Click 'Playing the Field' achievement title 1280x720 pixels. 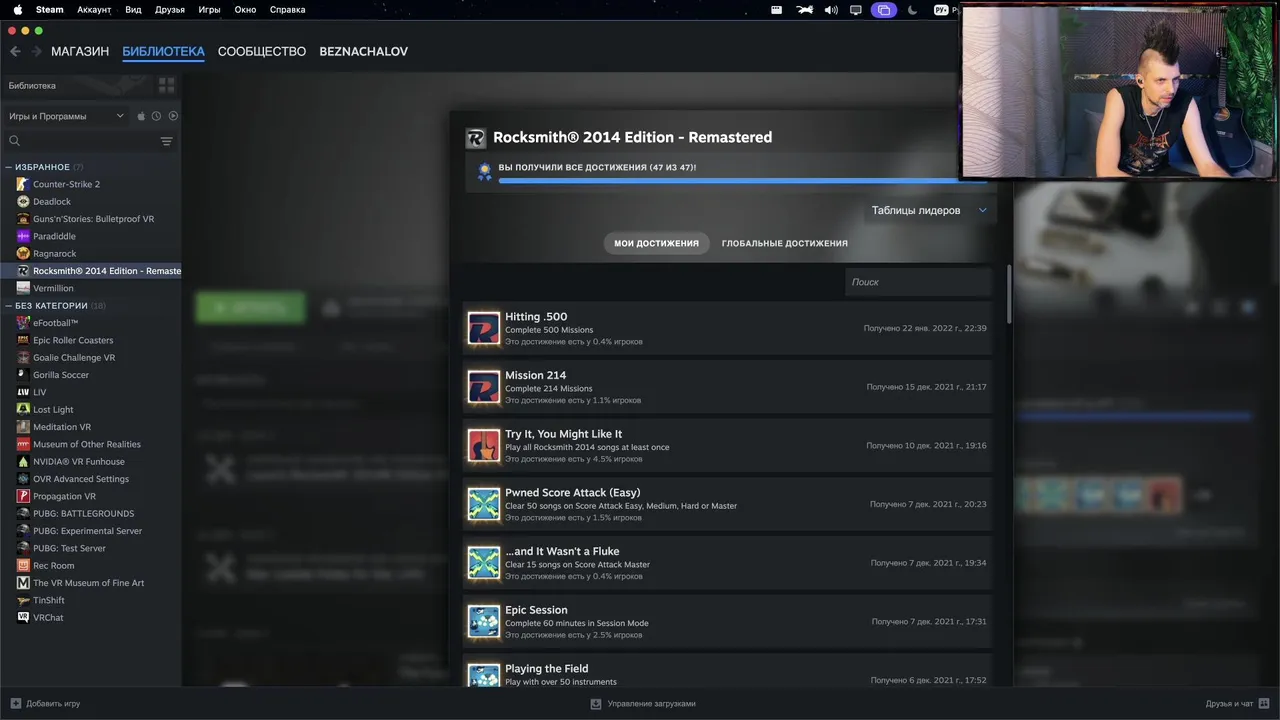[x=546, y=668]
